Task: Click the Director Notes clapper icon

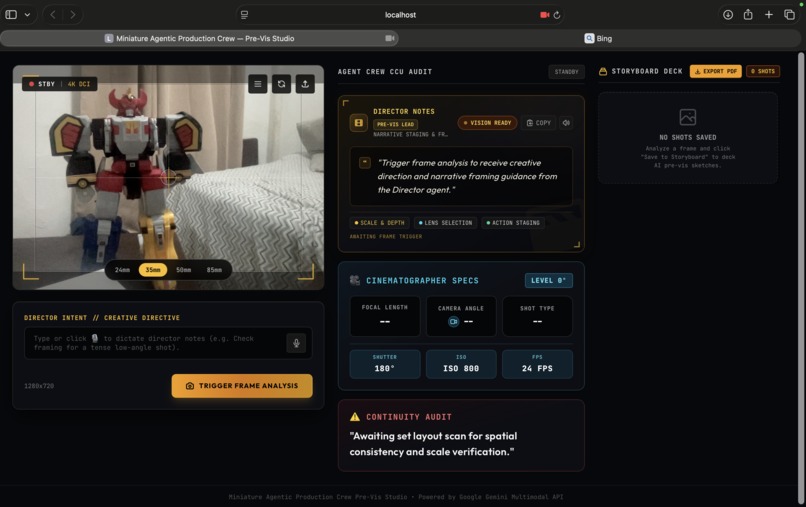Action: (358, 123)
